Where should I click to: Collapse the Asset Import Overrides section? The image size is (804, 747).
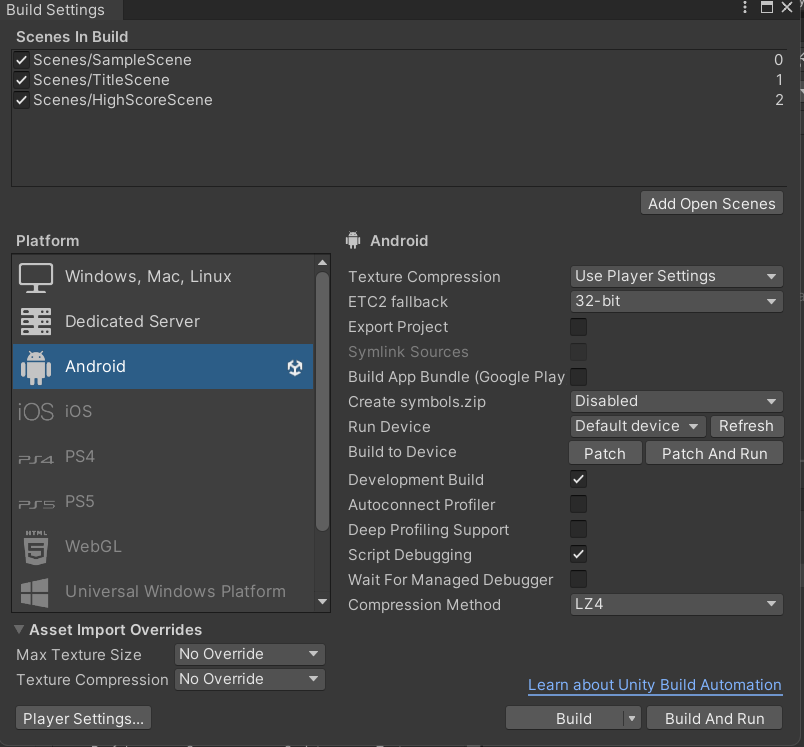[x=19, y=630]
